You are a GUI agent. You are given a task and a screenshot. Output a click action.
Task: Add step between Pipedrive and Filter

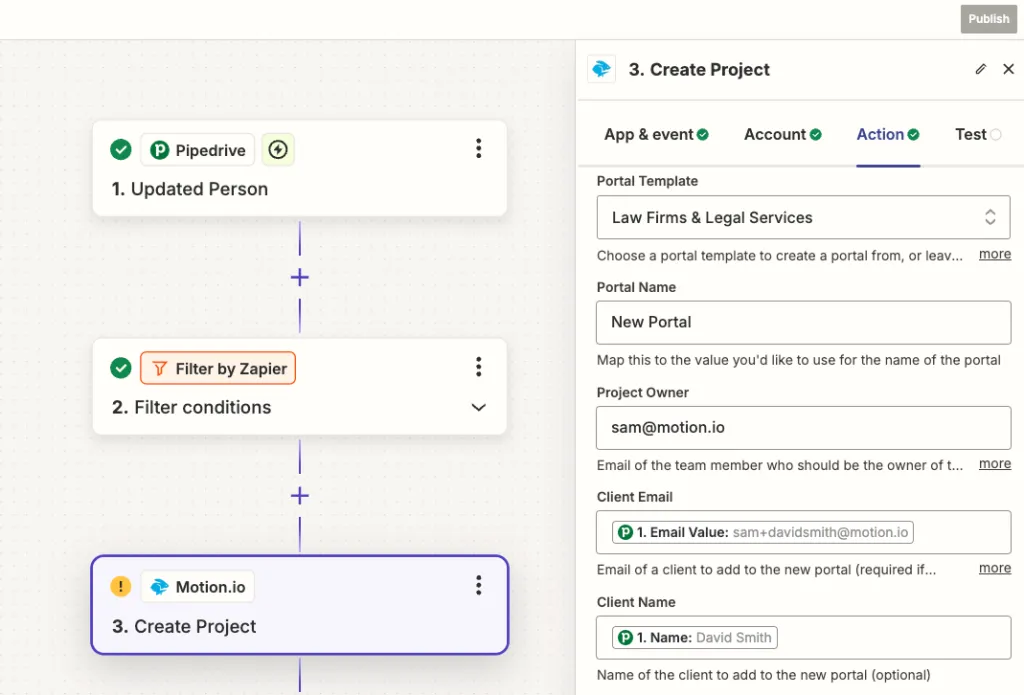(300, 278)
